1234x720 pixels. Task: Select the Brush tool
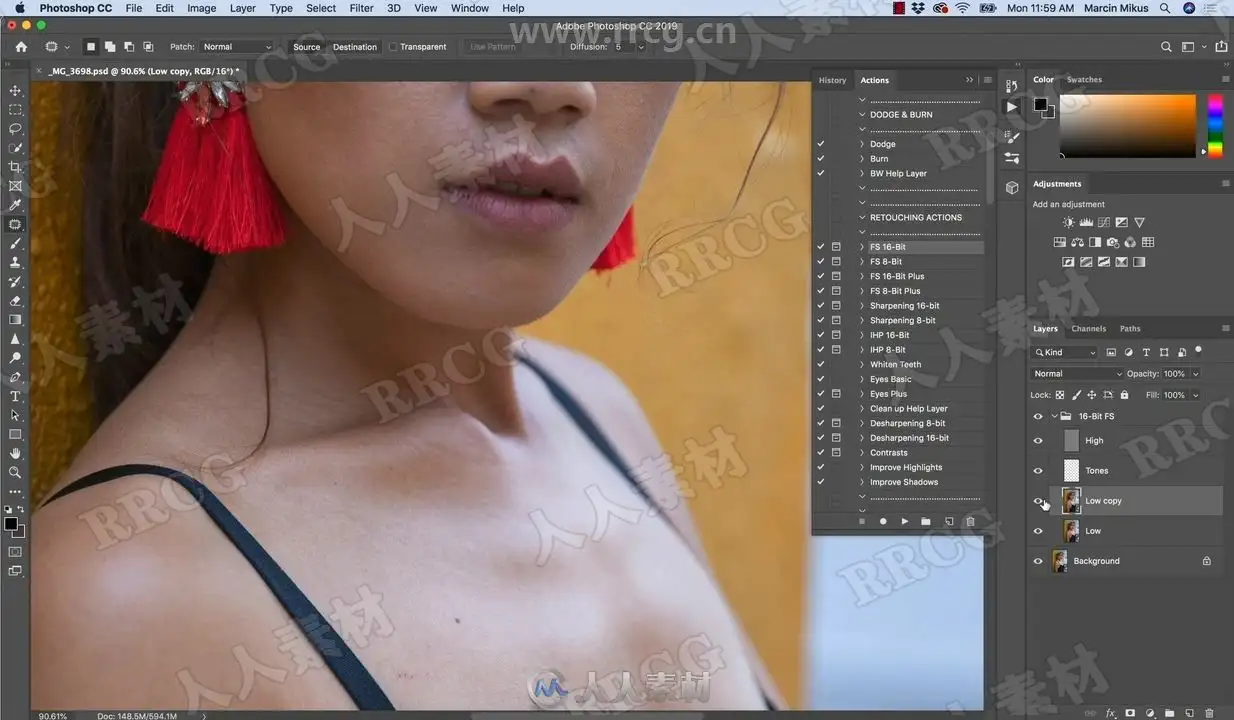15,243
